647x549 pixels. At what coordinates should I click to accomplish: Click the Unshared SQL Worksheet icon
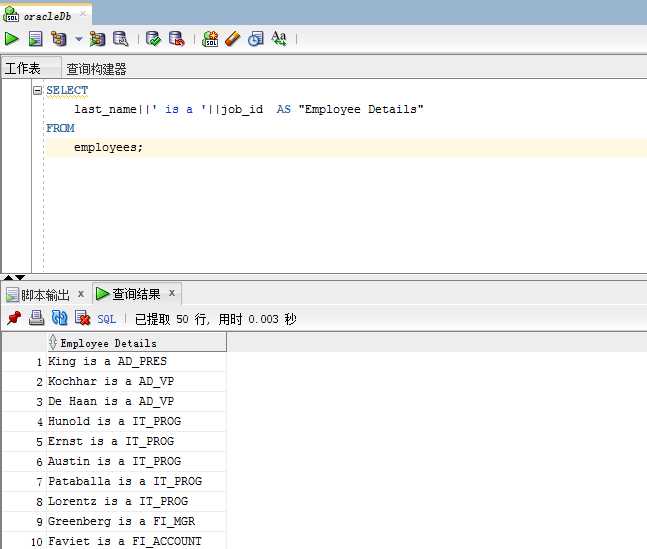click(210, 39)
